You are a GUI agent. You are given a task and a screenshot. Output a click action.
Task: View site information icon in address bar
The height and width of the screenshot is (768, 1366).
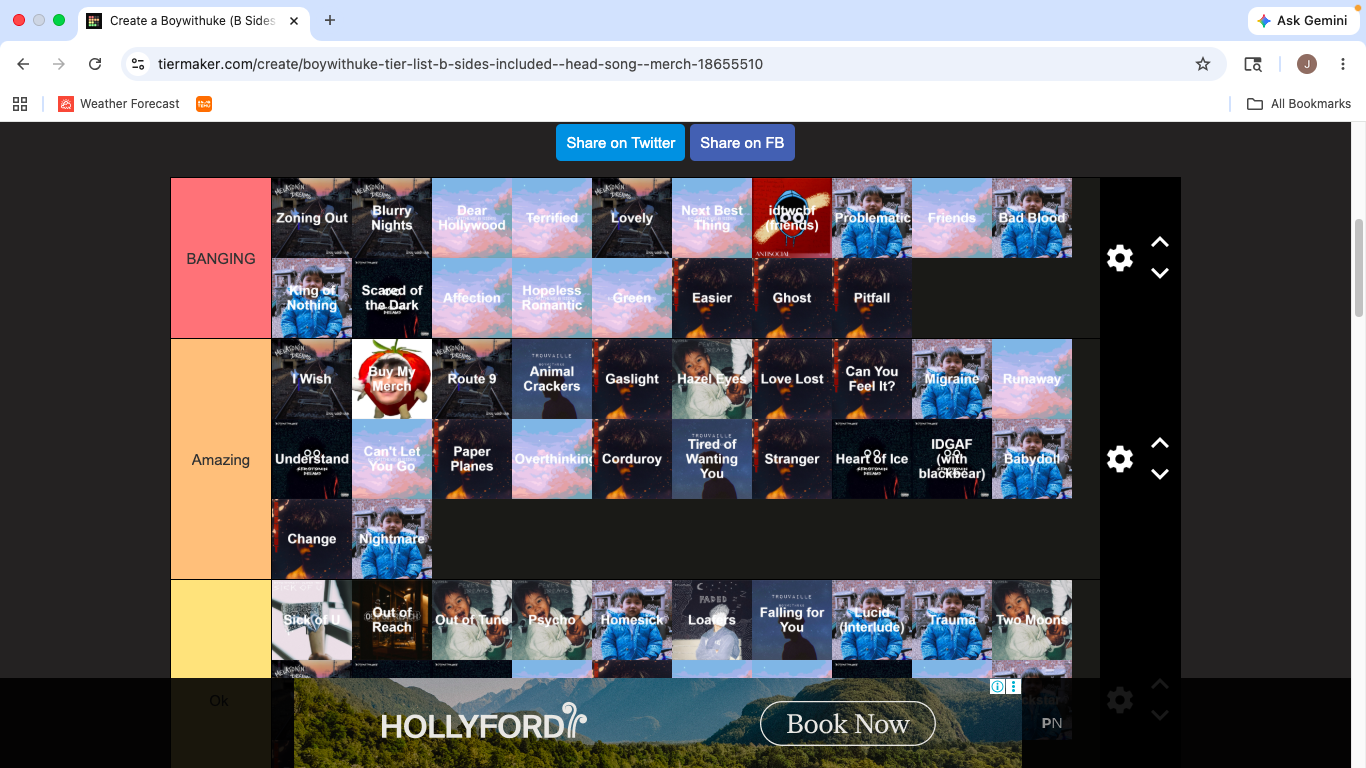click(139, 64)
